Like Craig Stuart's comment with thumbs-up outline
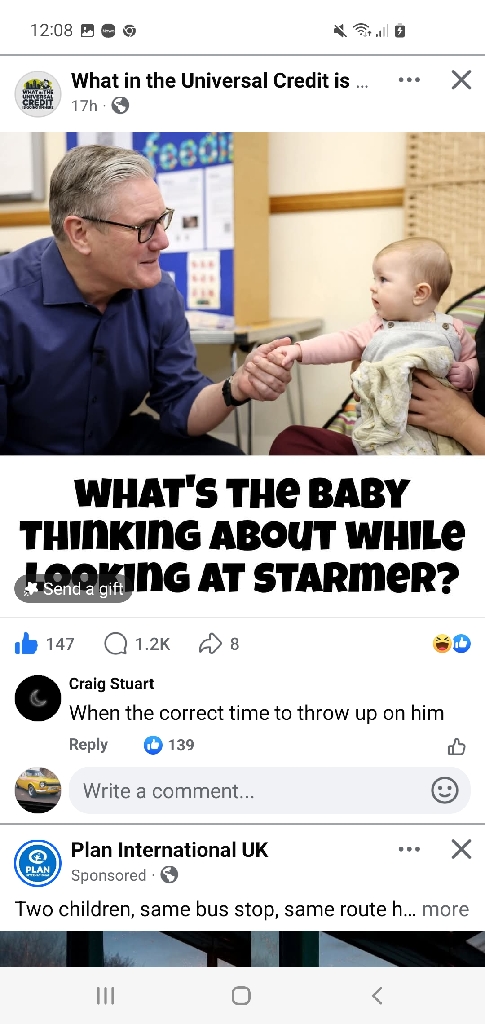This screenshot has height=1024, width=485. (x=457, y=746)
